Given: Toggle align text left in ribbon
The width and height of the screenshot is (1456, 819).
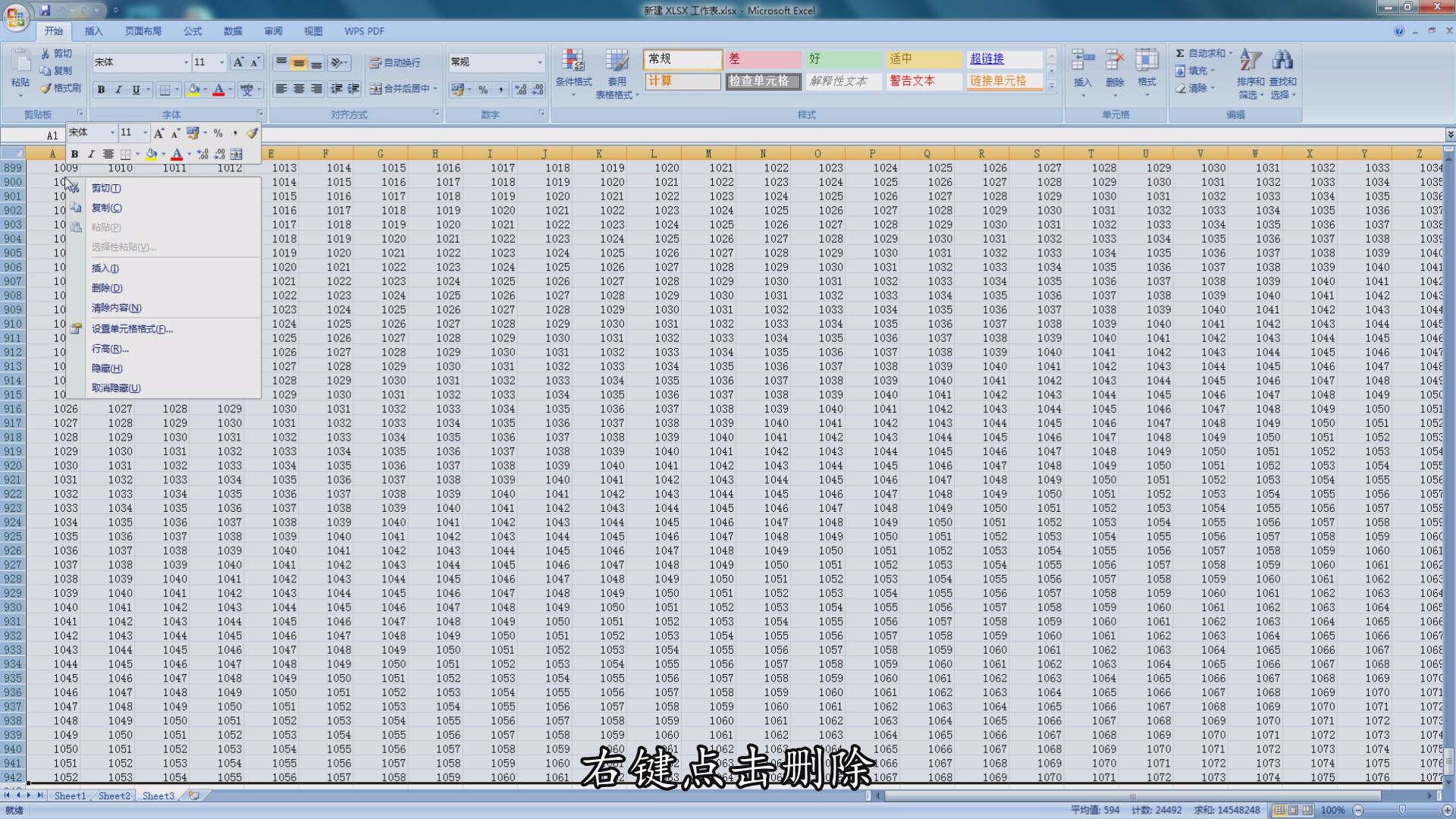Looking at the screenshot, I should point(281,89).
